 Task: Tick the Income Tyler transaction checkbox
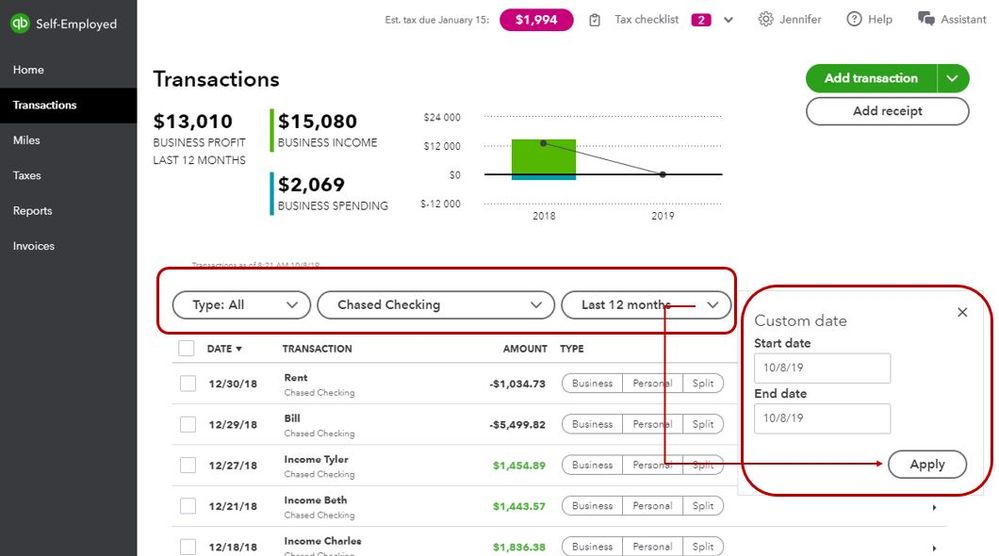[x=188, y=465]
